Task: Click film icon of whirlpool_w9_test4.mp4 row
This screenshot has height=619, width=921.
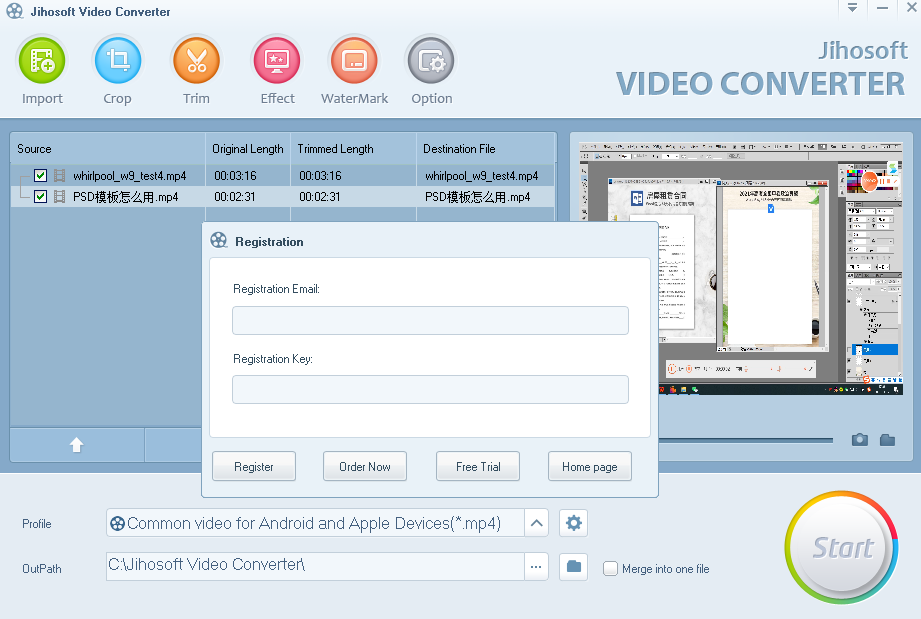Action: click(x=59, y=176)
